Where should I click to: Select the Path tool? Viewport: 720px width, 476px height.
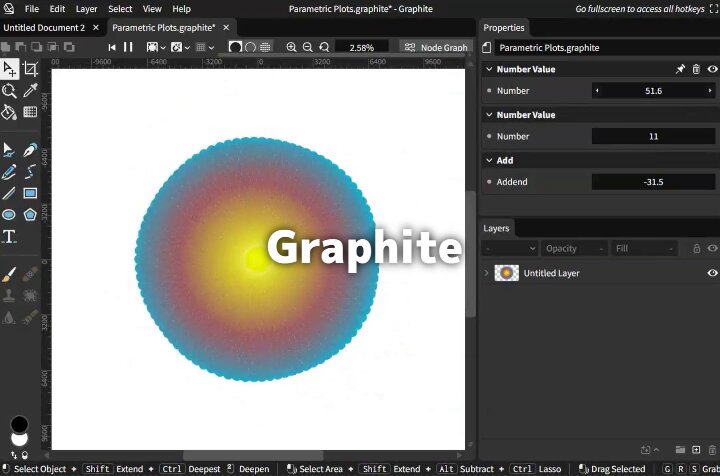9,150
